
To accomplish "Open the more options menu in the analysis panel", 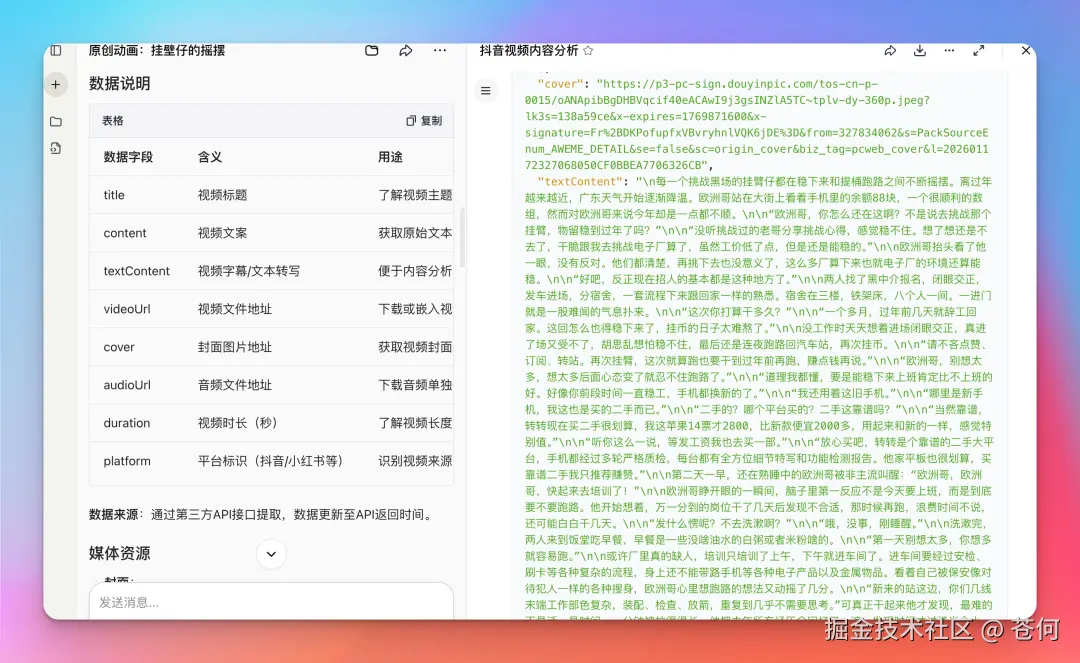I will [x=949, y=50].
